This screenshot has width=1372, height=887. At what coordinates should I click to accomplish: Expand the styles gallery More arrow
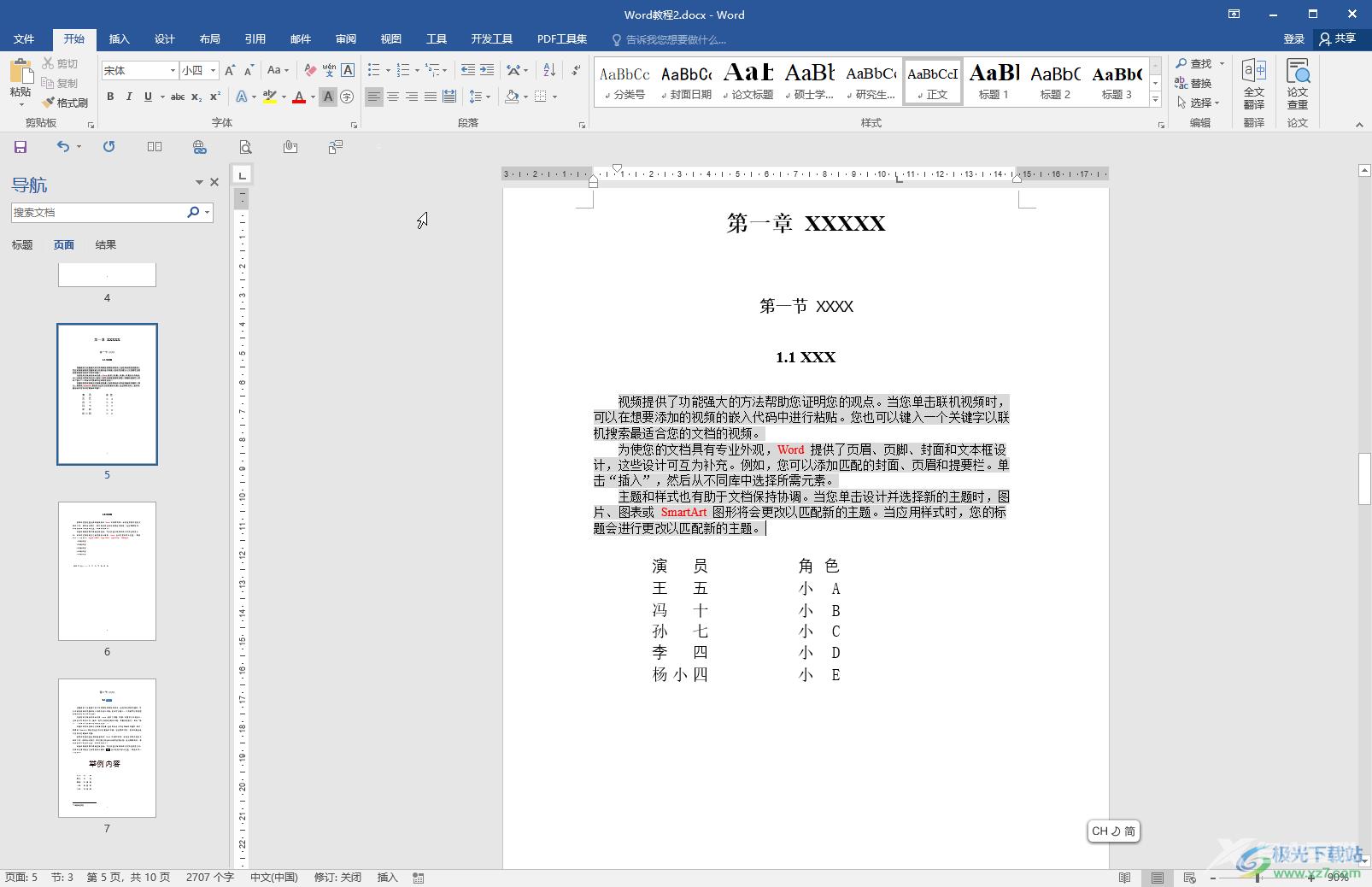[1155, 100]
